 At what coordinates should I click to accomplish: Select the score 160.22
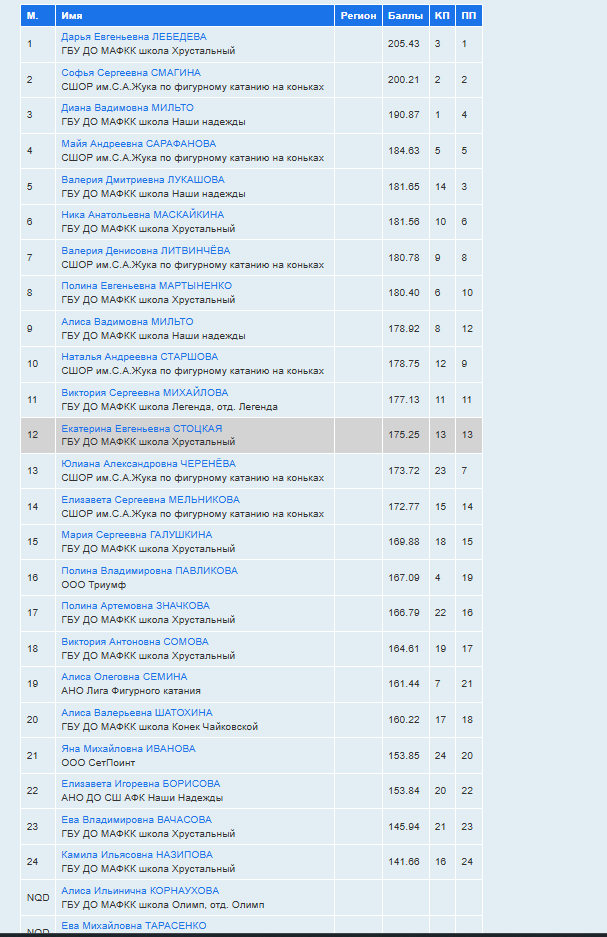click(x=404, y=721)
